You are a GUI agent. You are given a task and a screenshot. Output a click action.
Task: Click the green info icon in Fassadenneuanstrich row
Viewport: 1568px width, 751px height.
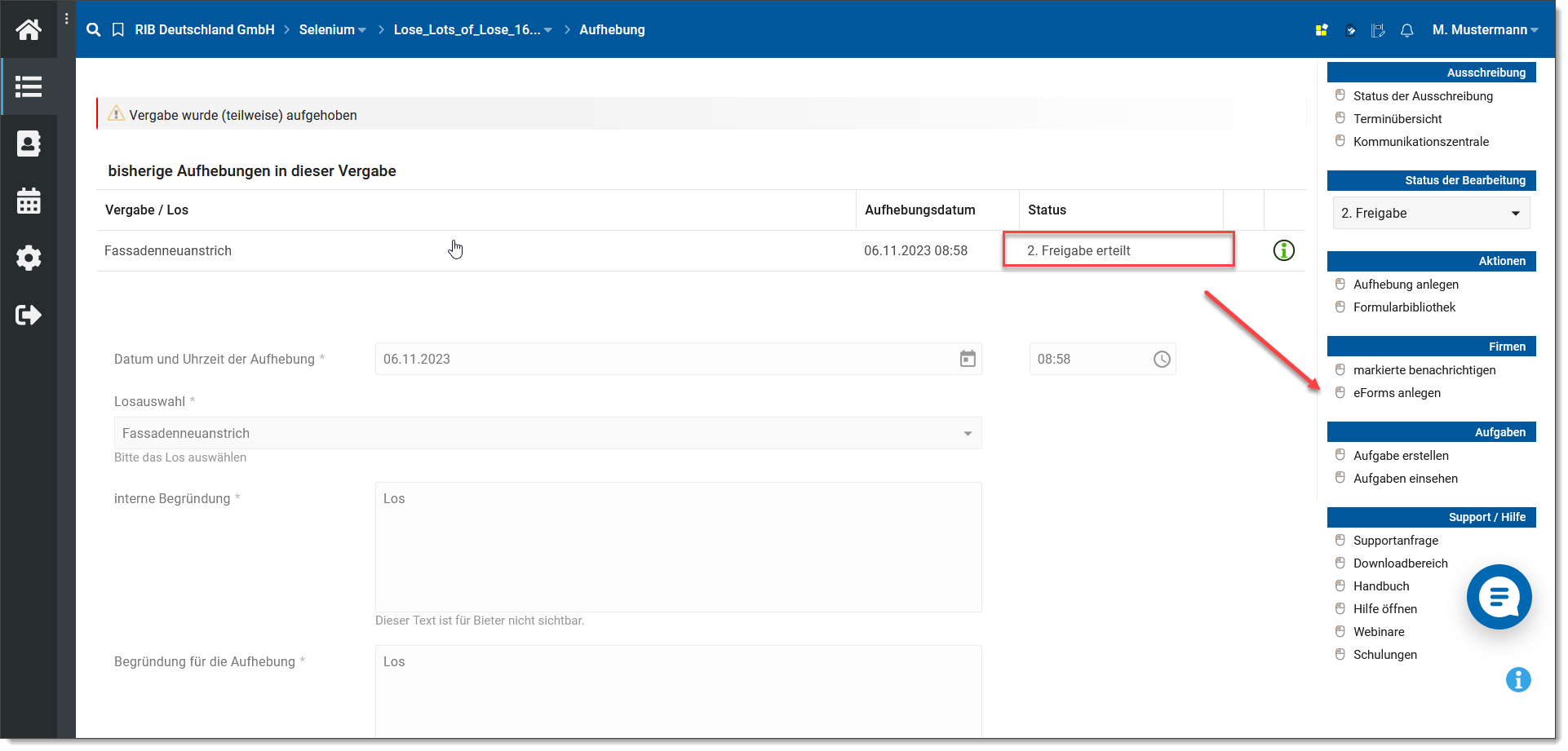pyautogui.click(x=1284, y=250)
